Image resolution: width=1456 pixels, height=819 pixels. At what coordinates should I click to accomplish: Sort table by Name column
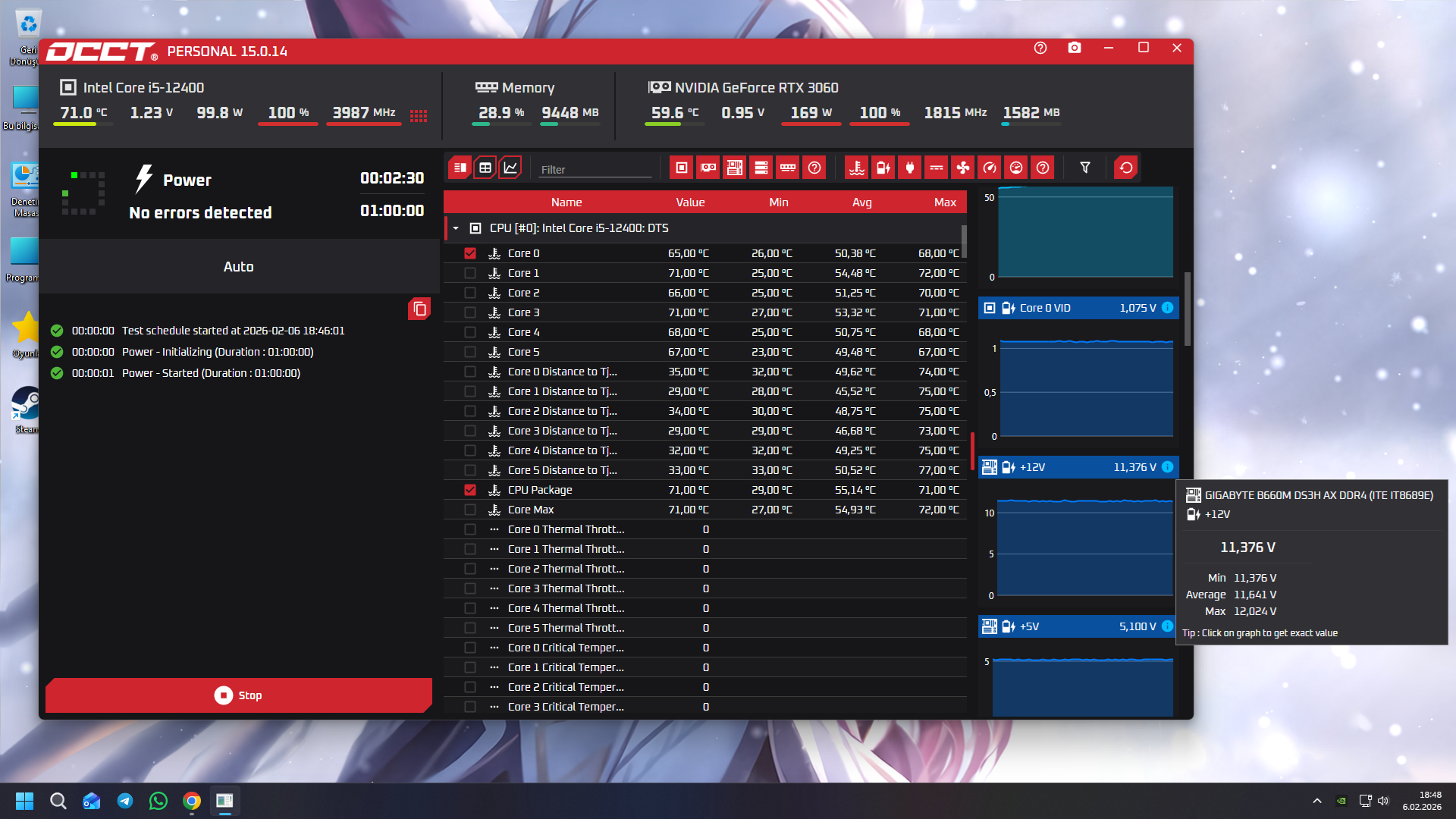tap(566, 202)
